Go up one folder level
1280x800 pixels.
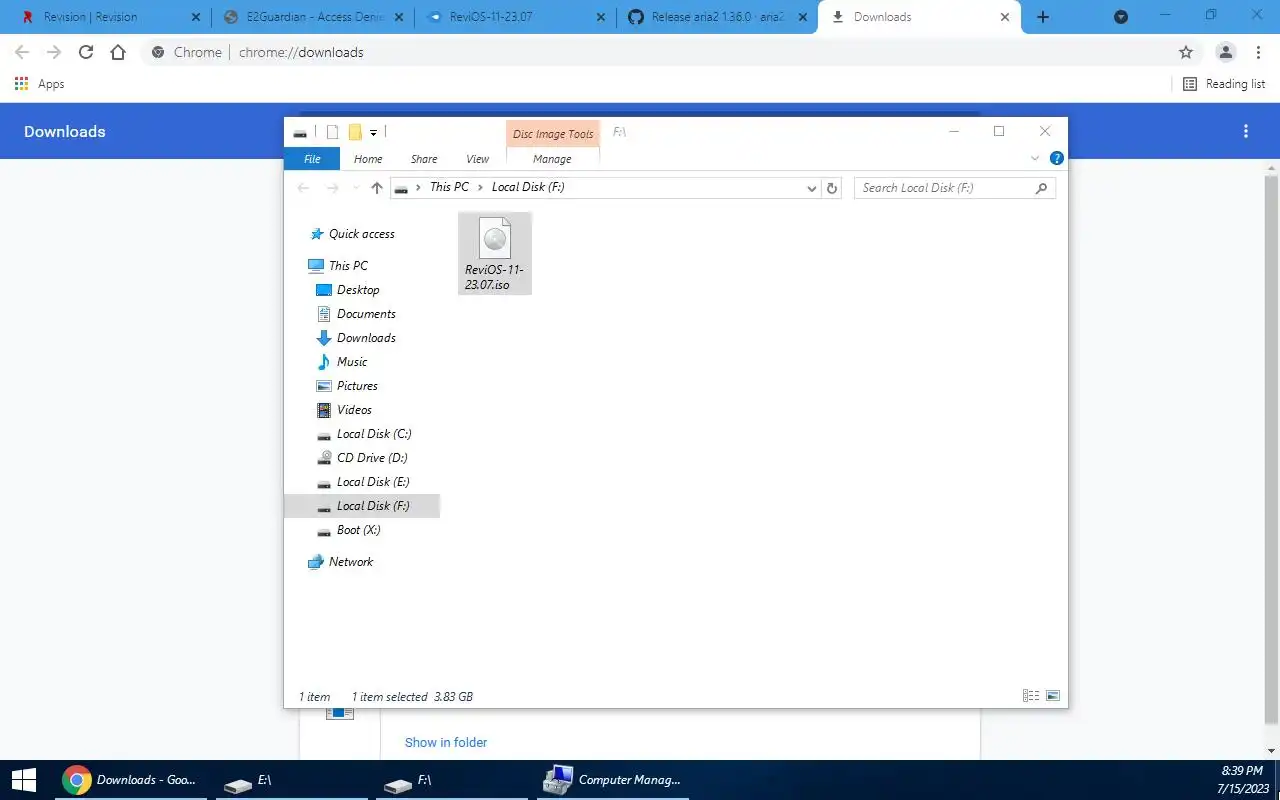click(x=377, y=188)
